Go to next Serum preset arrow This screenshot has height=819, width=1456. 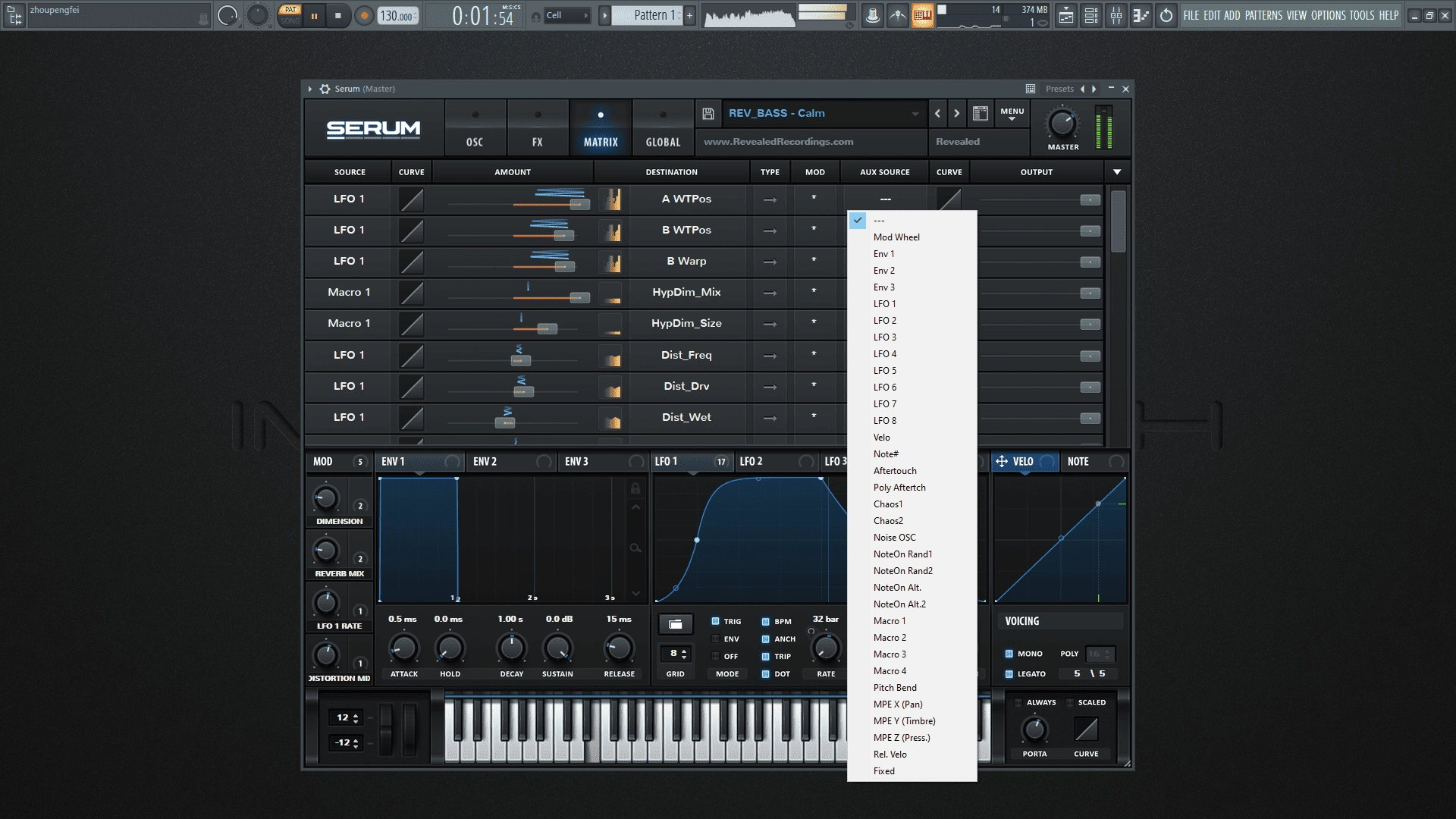(957, 114)
